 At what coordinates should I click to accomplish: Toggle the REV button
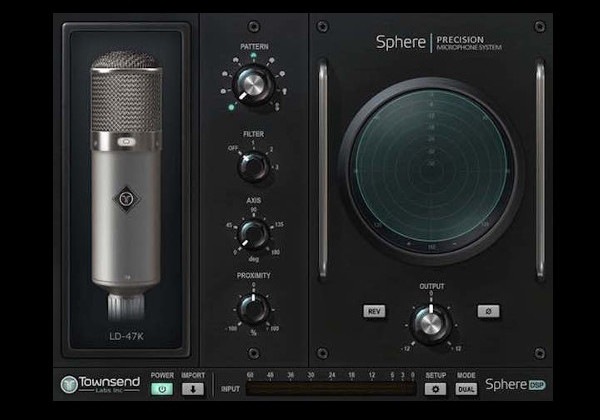coord(374,311)
